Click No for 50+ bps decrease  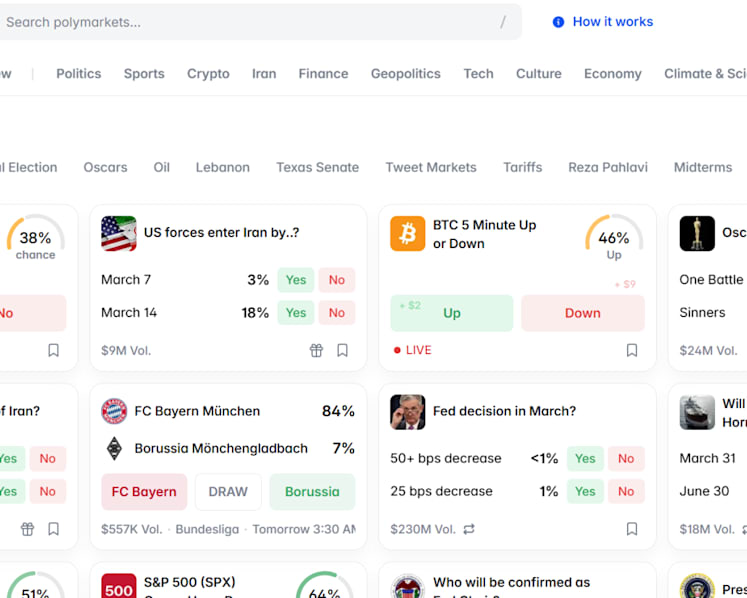click(x=626, y=459)
